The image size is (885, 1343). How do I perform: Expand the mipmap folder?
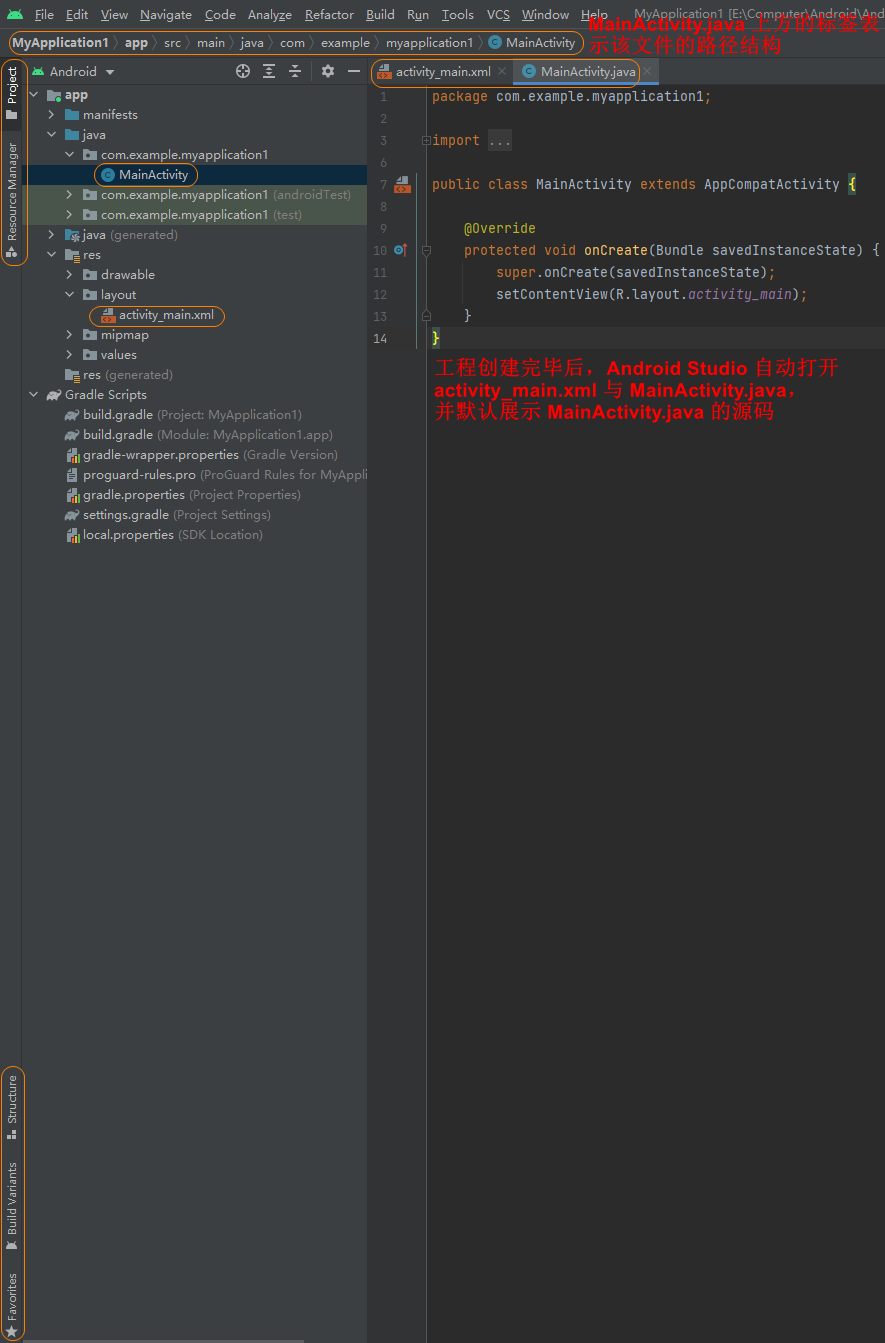(70, 335)
